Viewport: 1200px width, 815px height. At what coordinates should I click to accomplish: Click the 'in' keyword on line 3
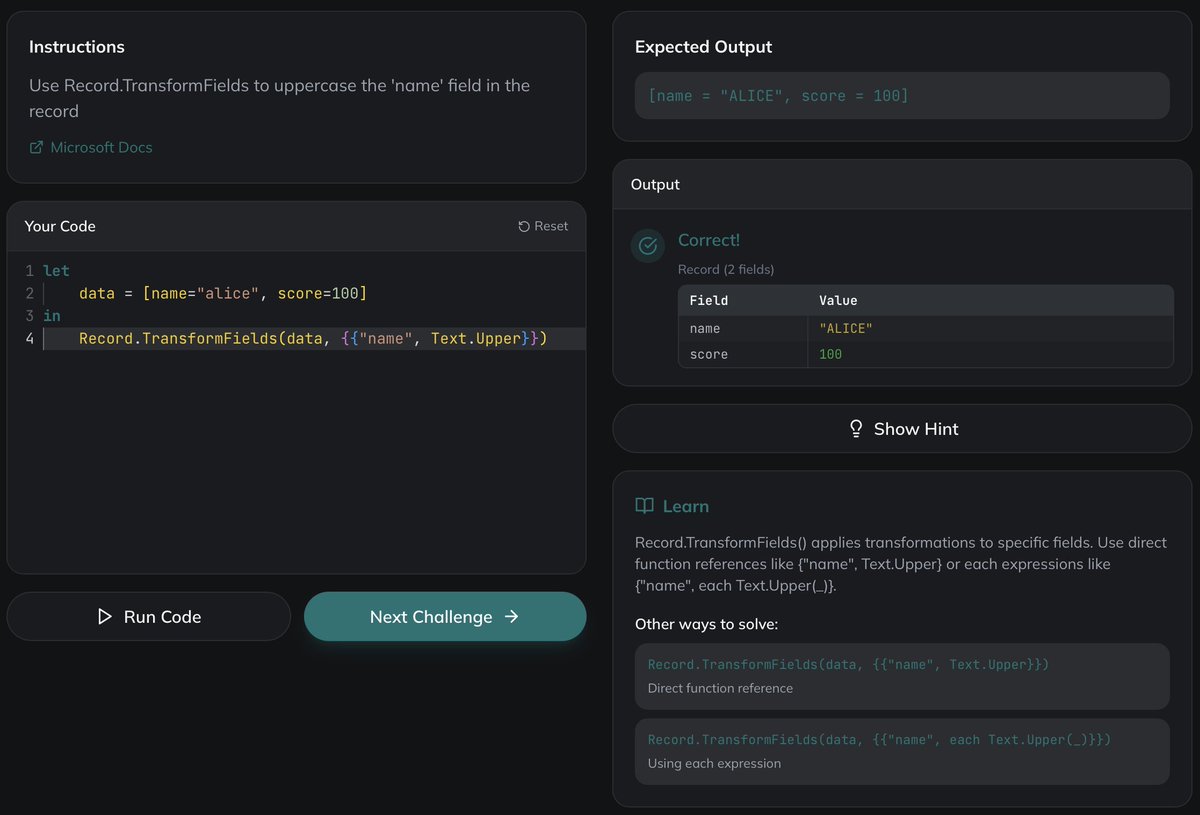tap(52, 316)
